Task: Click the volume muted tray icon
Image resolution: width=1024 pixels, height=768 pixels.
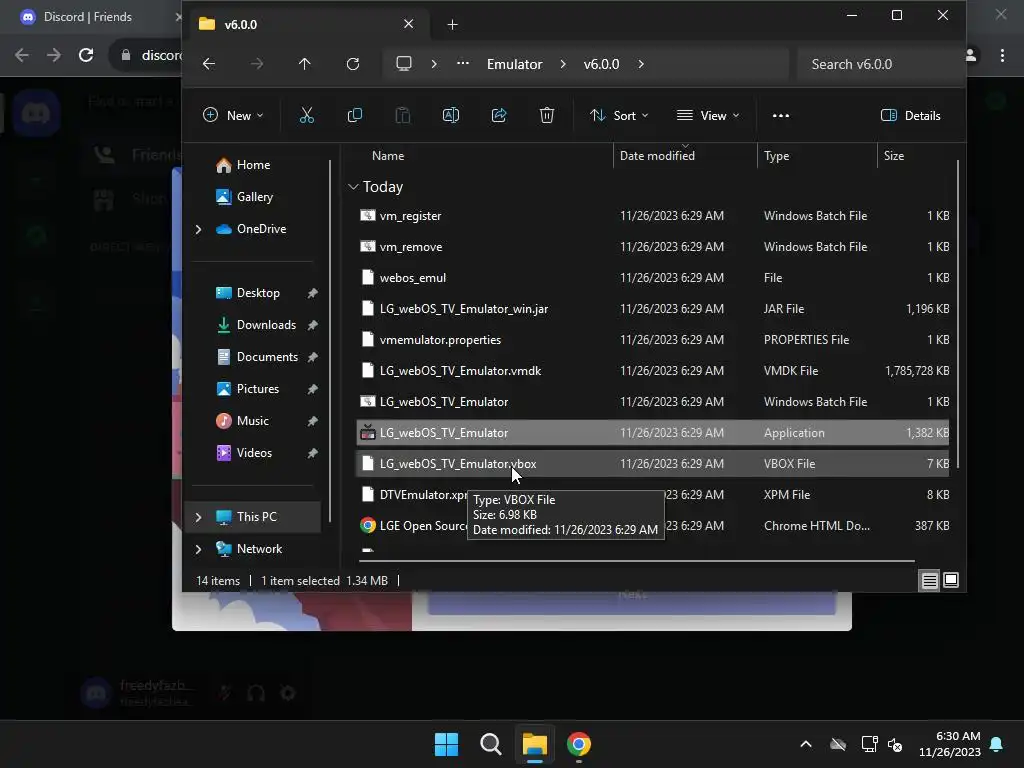Action: pyautogui.click(x=895, y=744)
